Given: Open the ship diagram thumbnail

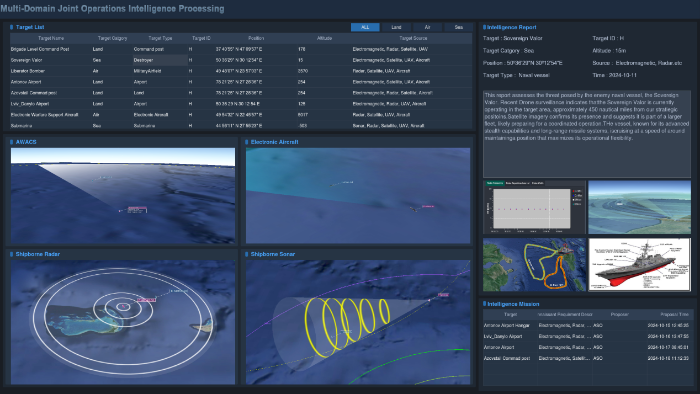Looking at the screenshot, I should (639, 264).
